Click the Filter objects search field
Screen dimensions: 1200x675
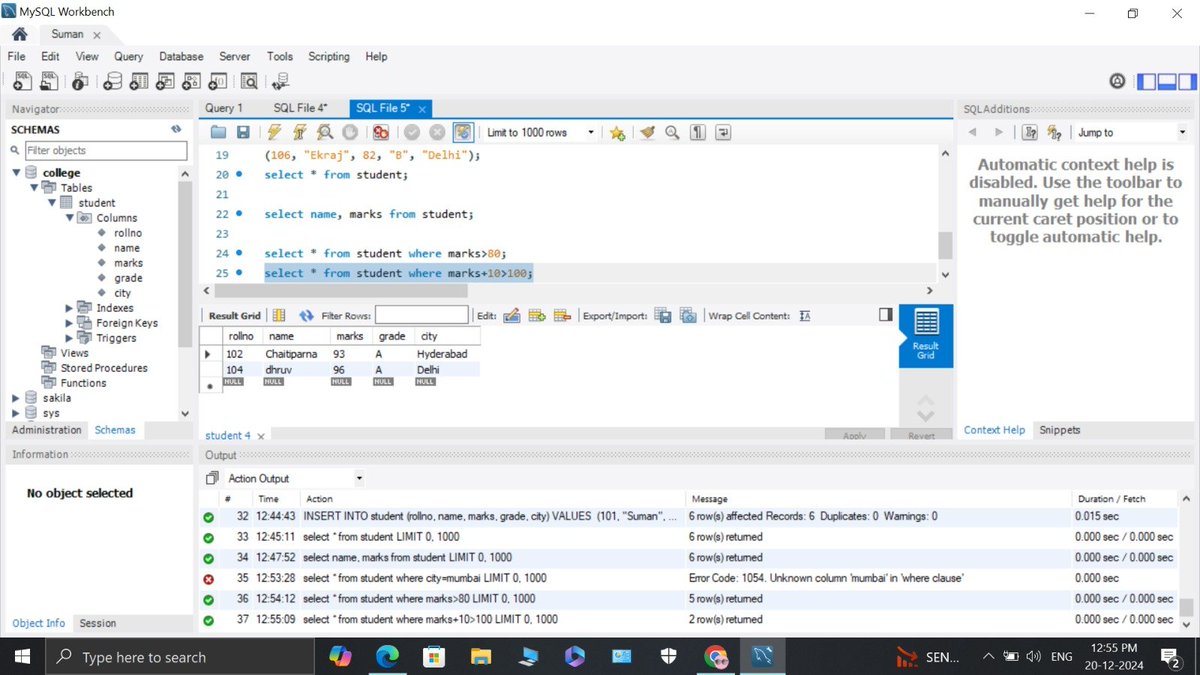[105, 150]
